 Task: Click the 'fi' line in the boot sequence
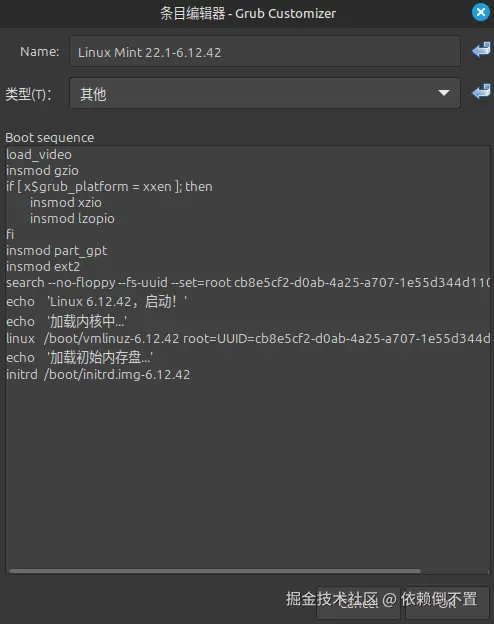point(10,234)
